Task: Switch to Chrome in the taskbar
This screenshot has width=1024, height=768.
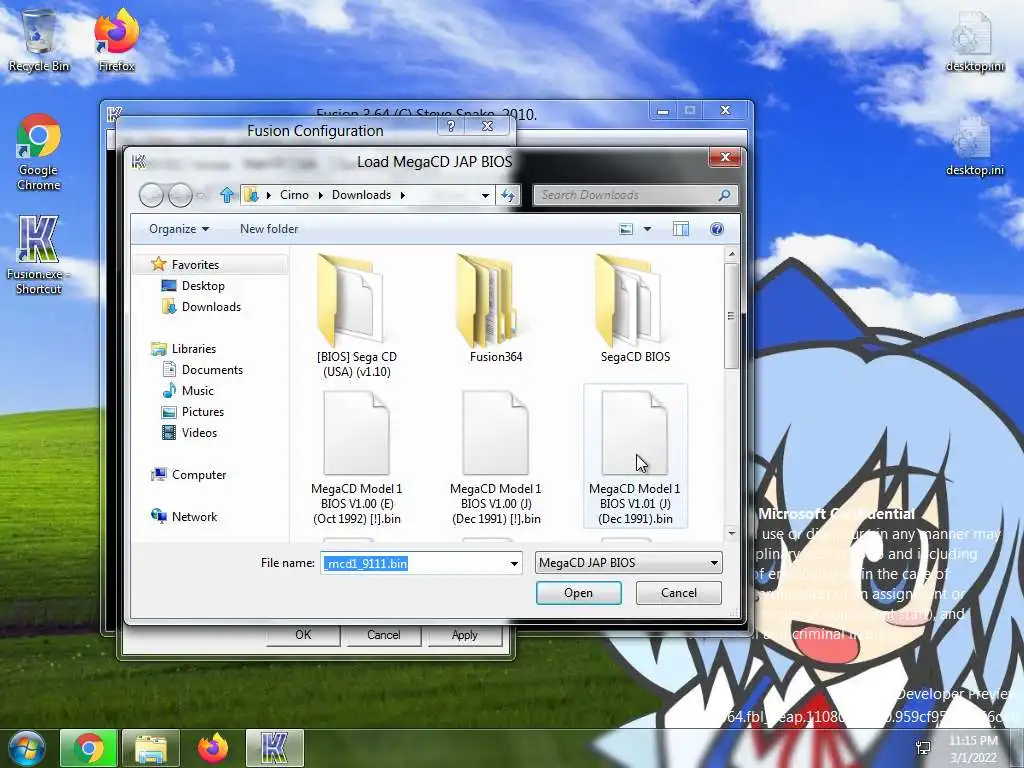Action: 89,748
